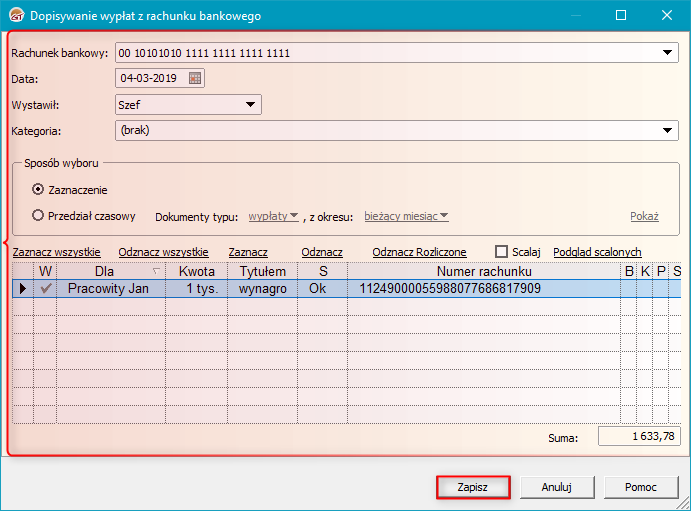This screenshot has height=511, width=691.
Task: Click the wynagro title cell
Action: click(x=263, y=289)
